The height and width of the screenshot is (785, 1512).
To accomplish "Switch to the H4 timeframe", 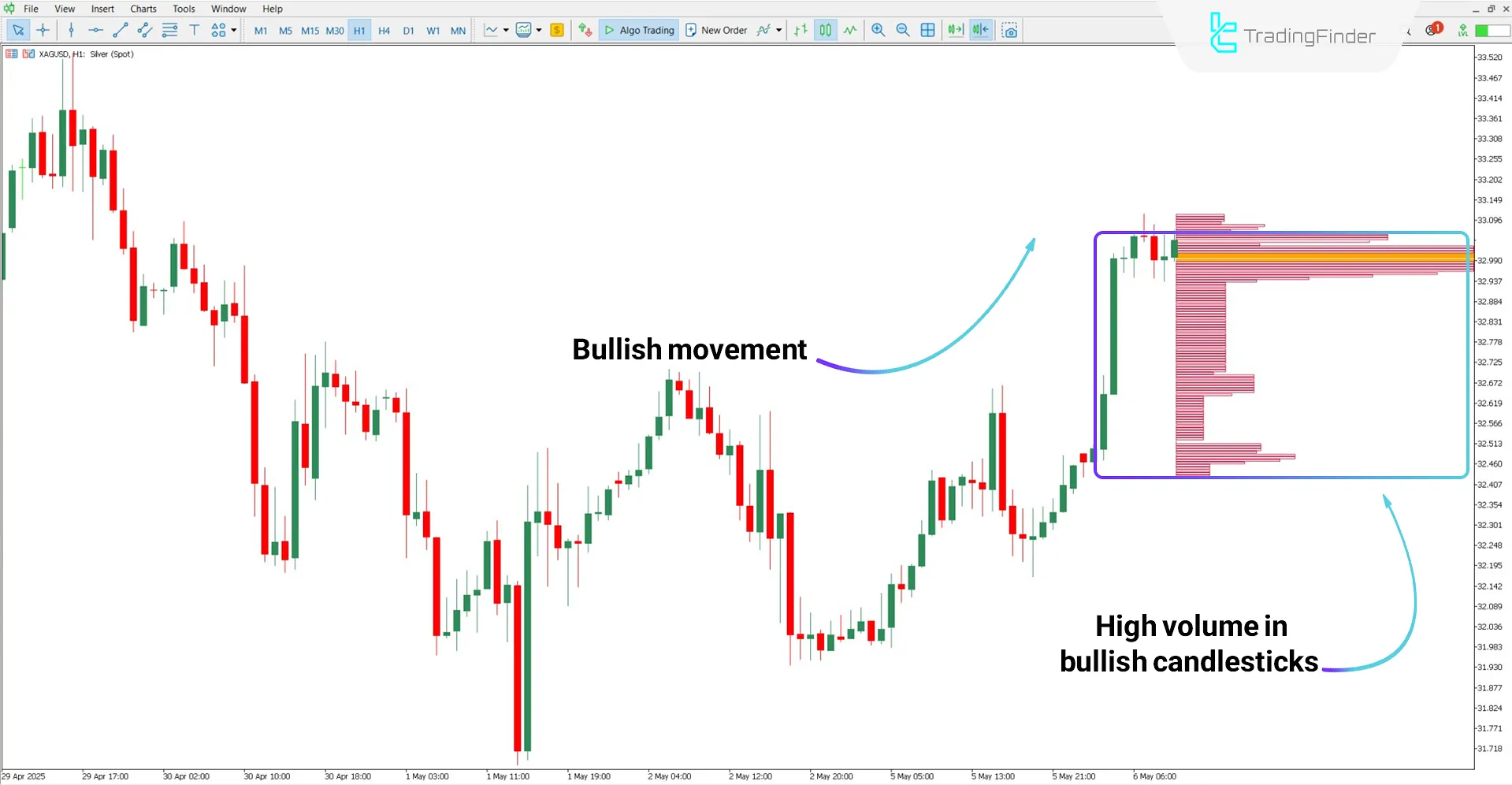I will tap(384, 31).
